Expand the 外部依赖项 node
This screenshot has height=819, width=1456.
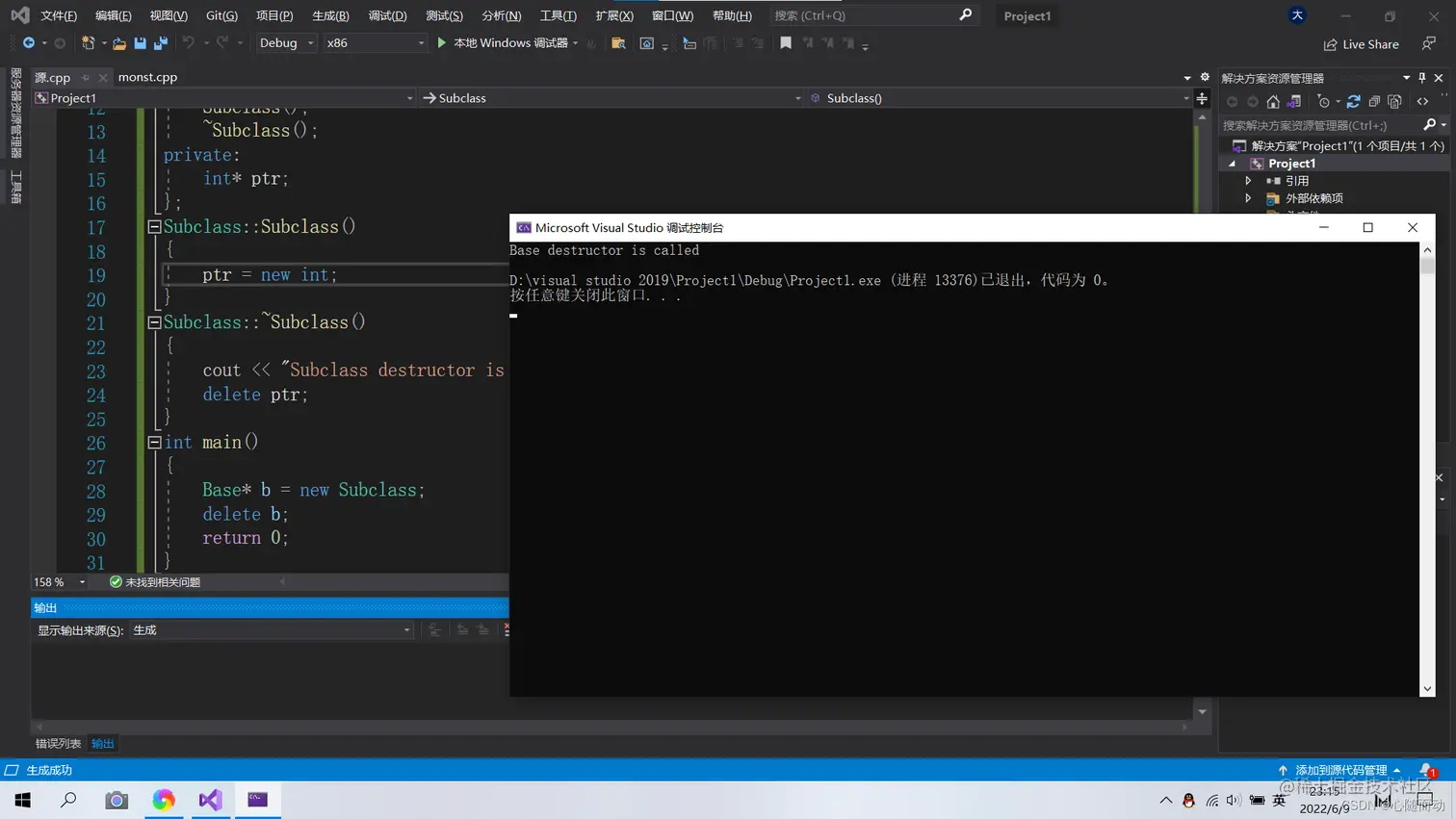click(x=1249, y=198)
